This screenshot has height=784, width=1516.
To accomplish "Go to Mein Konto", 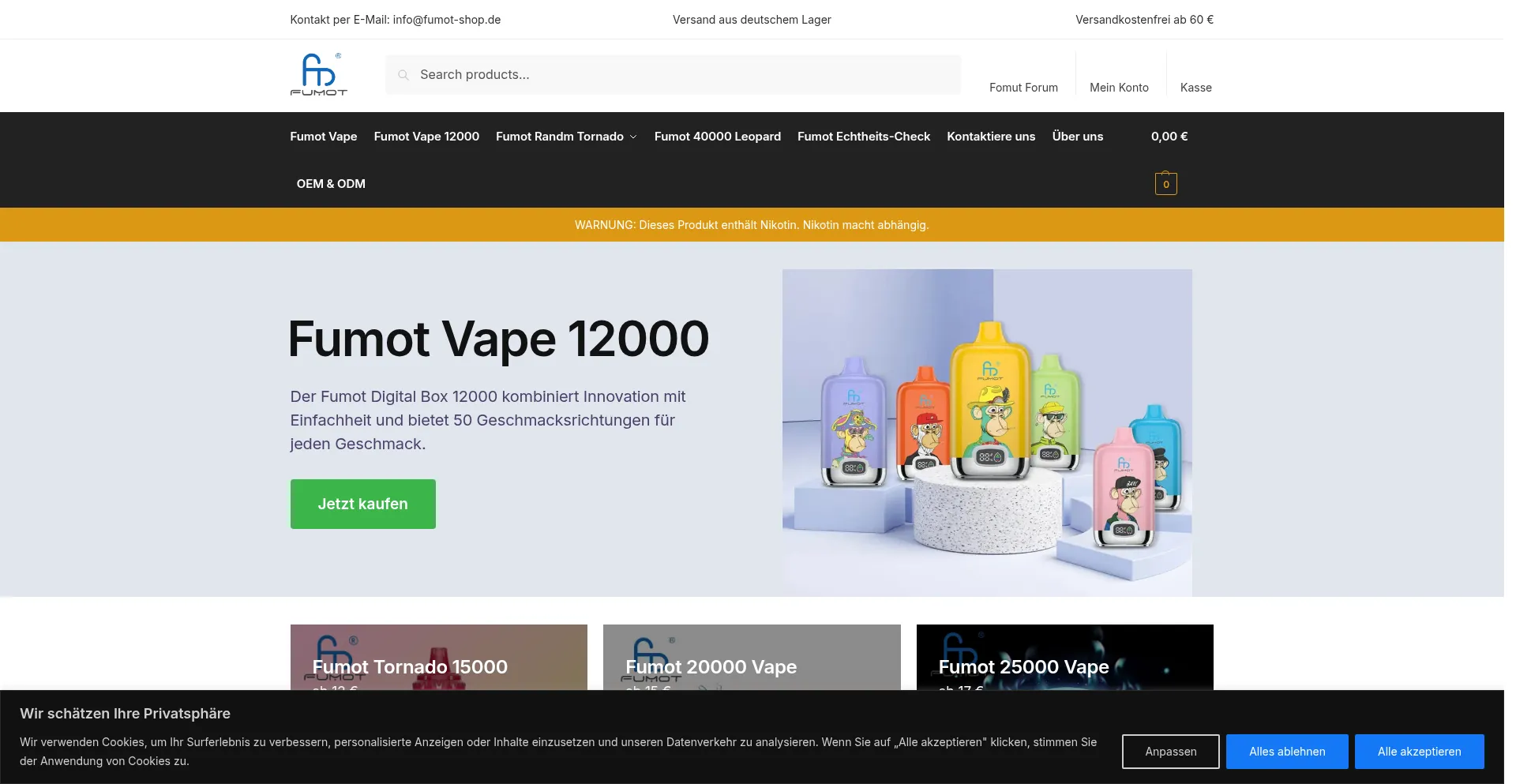I will 1119,88.
